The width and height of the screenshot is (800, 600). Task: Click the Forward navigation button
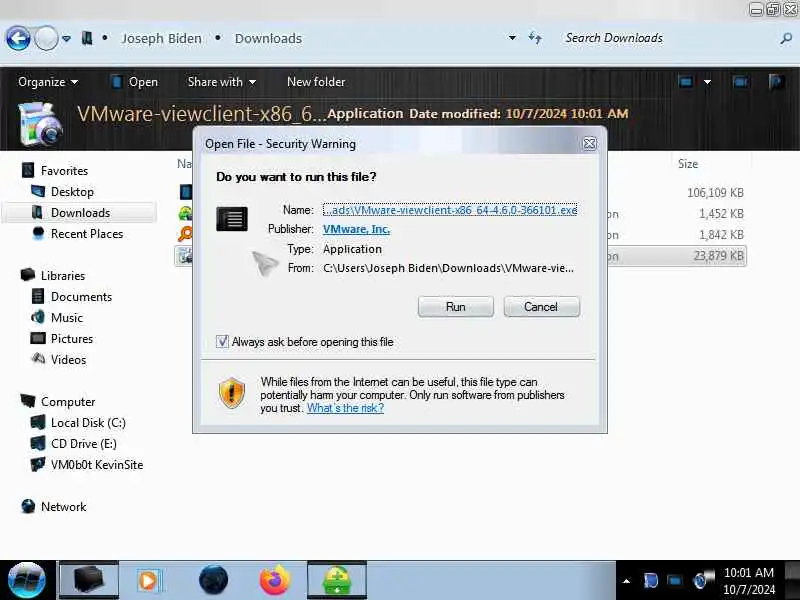pyautogui.click(x=46, y=38)
